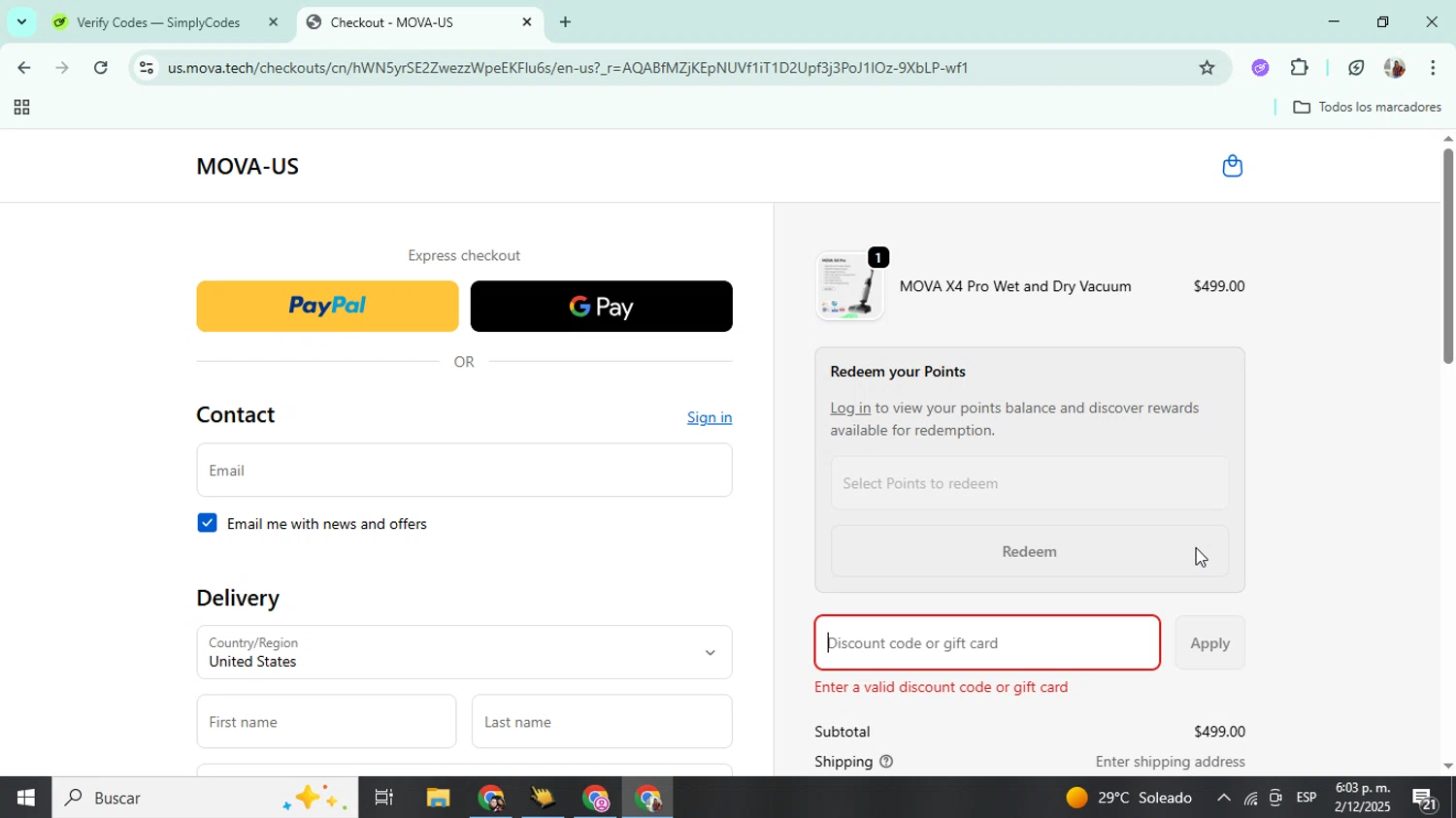The image size is (1456, 818).
Task: Click the Redeem button
Action: coord(1029,551)
